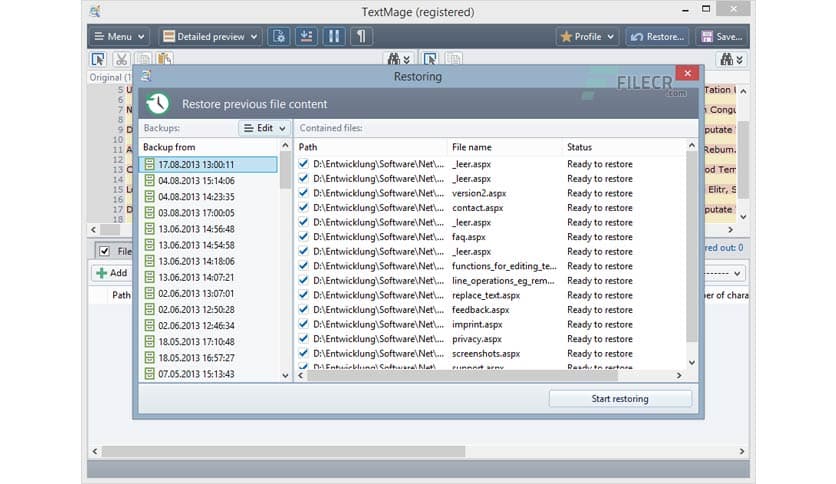Image resolution: width=836 pixels, height=484 pixels.
Task: Click the select cursor icon in Original pane
Action: (x=98, y=59)
